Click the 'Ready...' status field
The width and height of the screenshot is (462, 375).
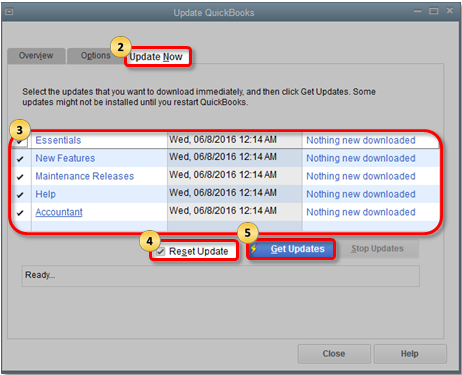pyautogui.click(x=221, y=276)
